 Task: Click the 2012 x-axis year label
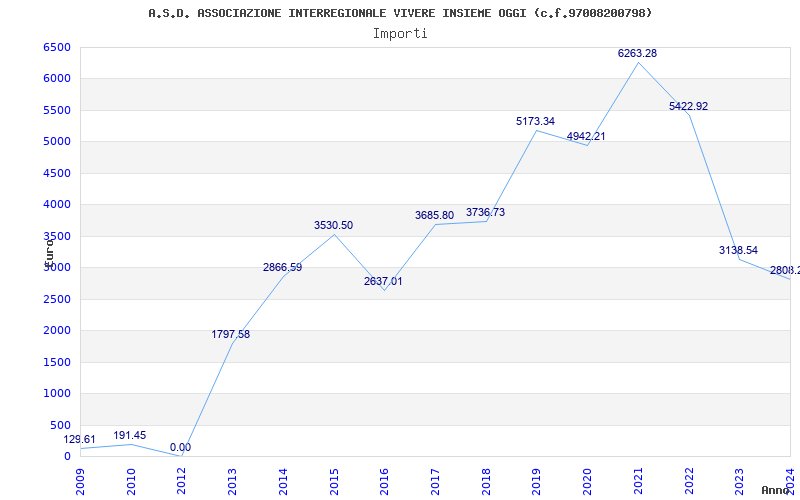(x=181, y=482)
